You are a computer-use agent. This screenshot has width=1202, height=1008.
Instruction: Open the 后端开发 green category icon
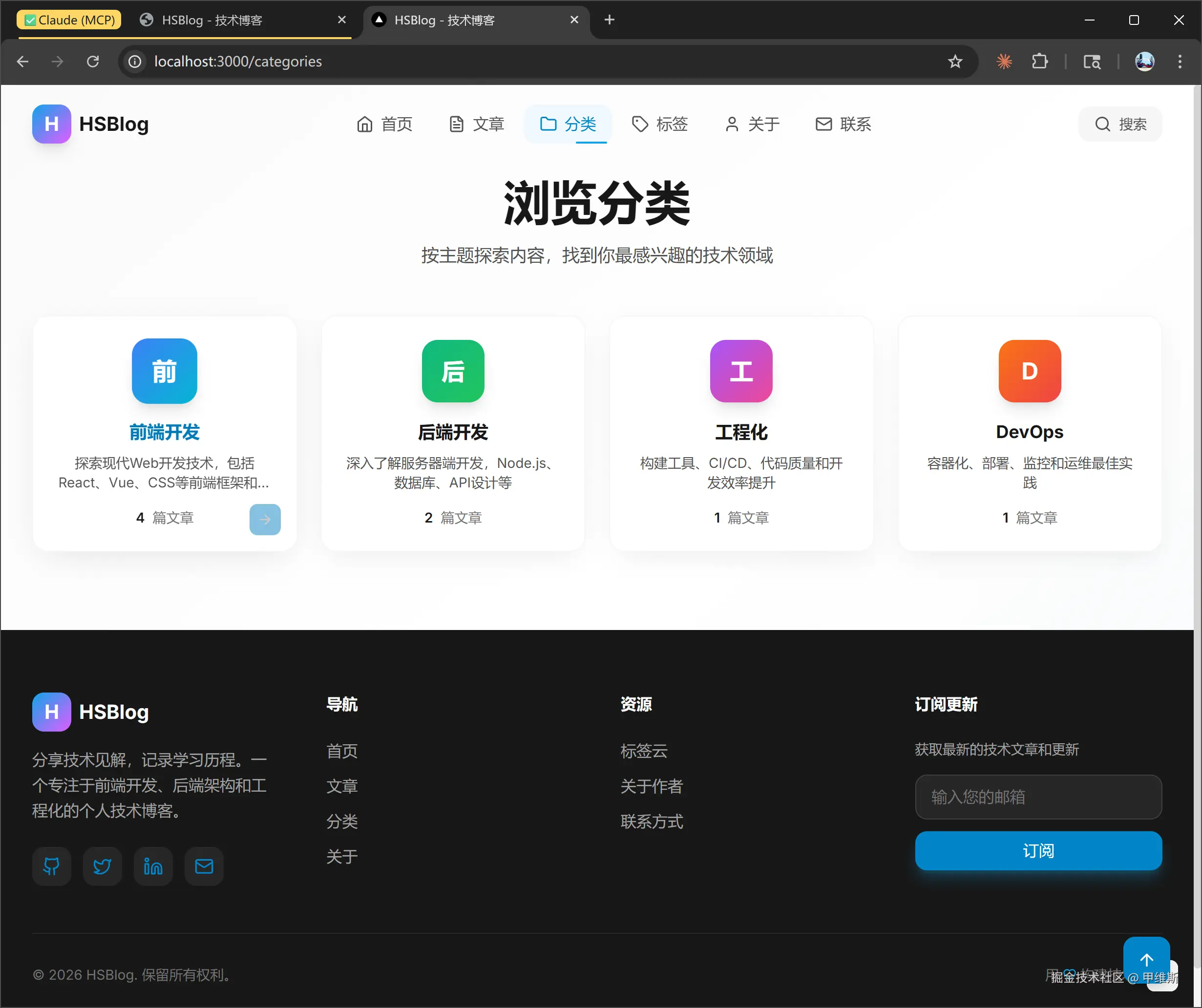pos(453,371)
